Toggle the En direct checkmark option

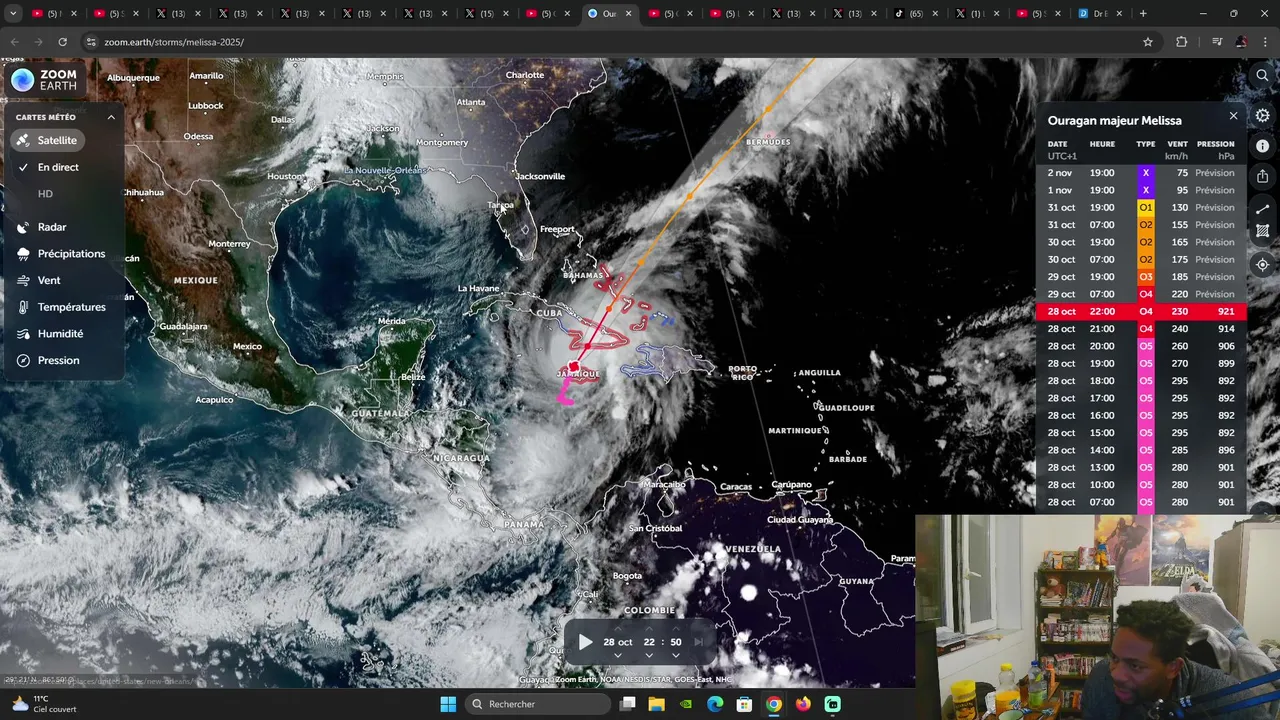tap(48, 167)
